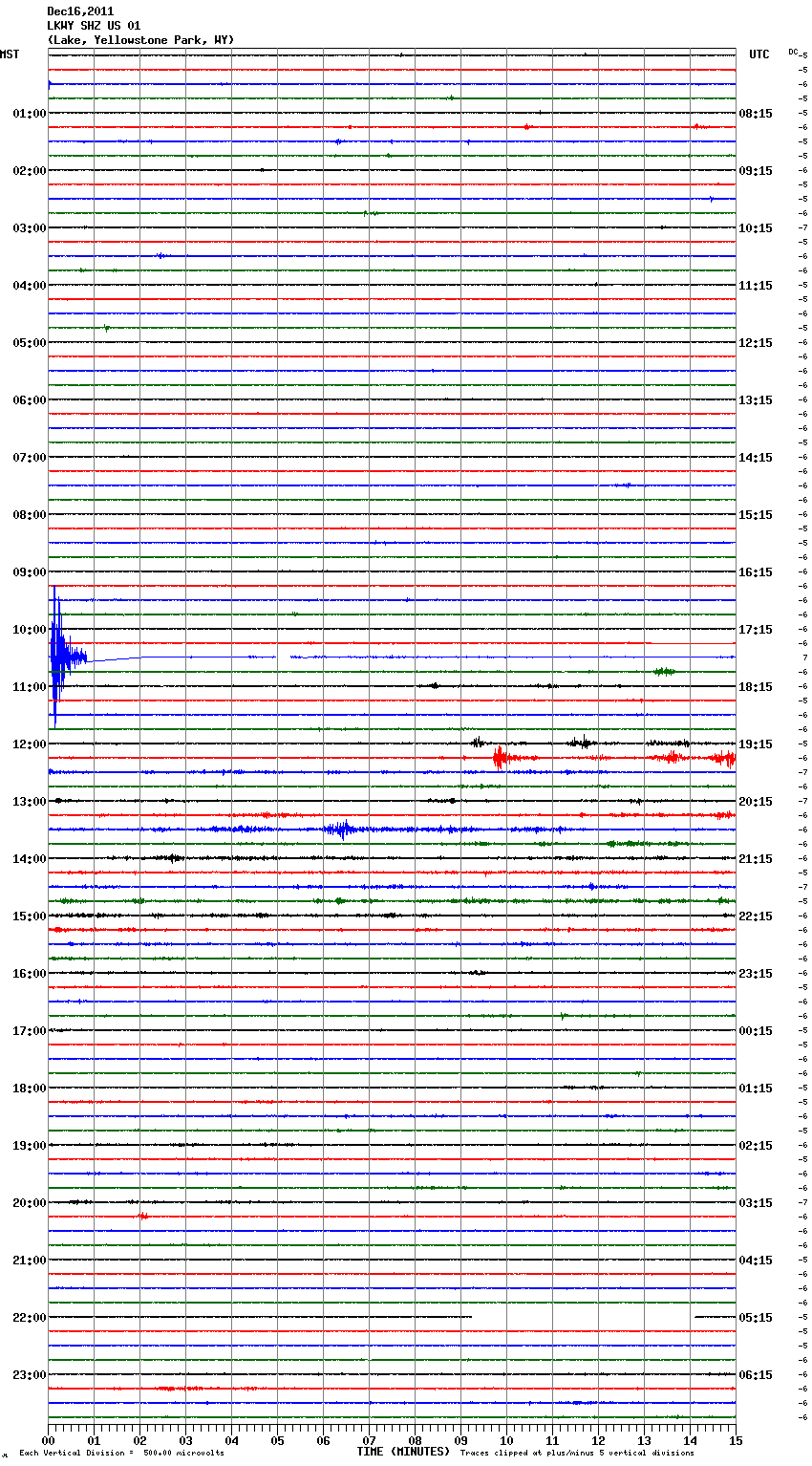812x1466 pixels.
Task: Click the Traces clipped at plus/minus 5 note
Action: (x=577, y=1453)
